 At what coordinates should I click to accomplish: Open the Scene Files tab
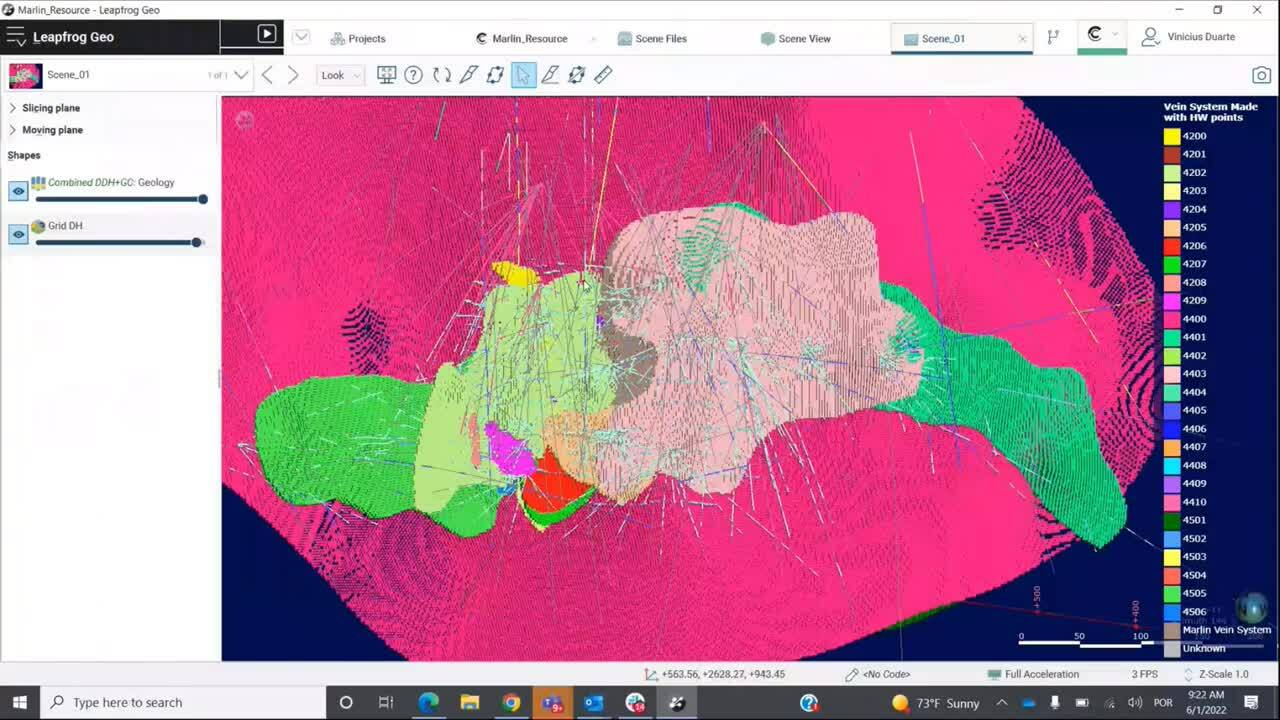click(x=652, y=38)
